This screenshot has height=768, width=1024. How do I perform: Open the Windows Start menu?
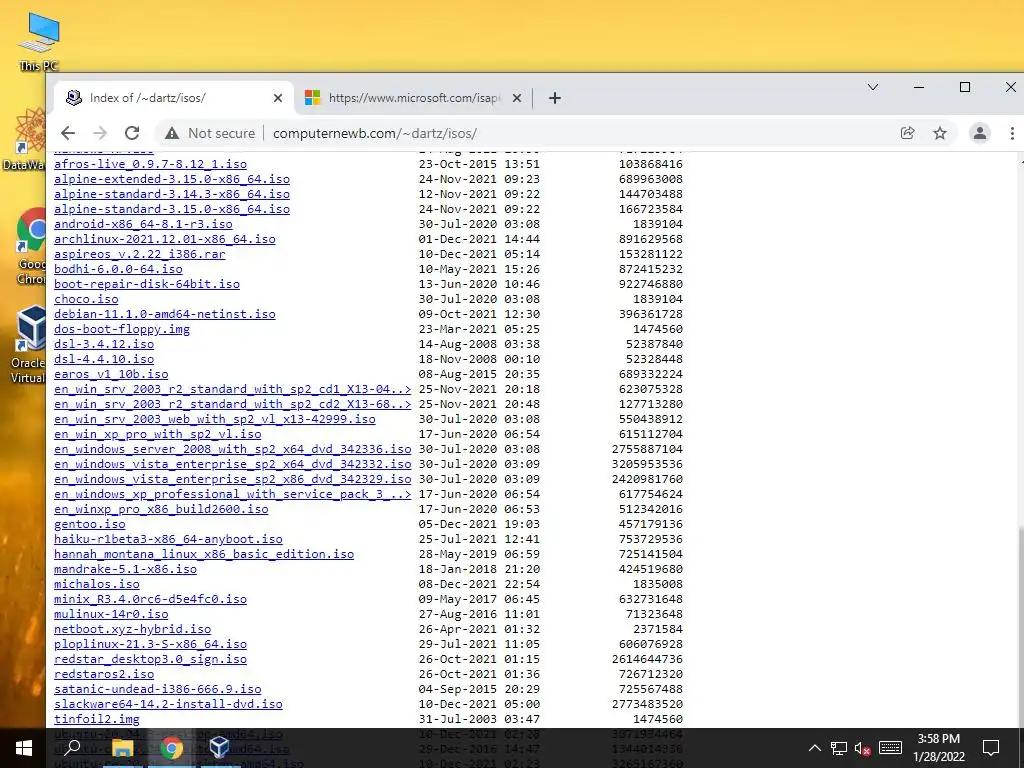(x=24, y=748)
